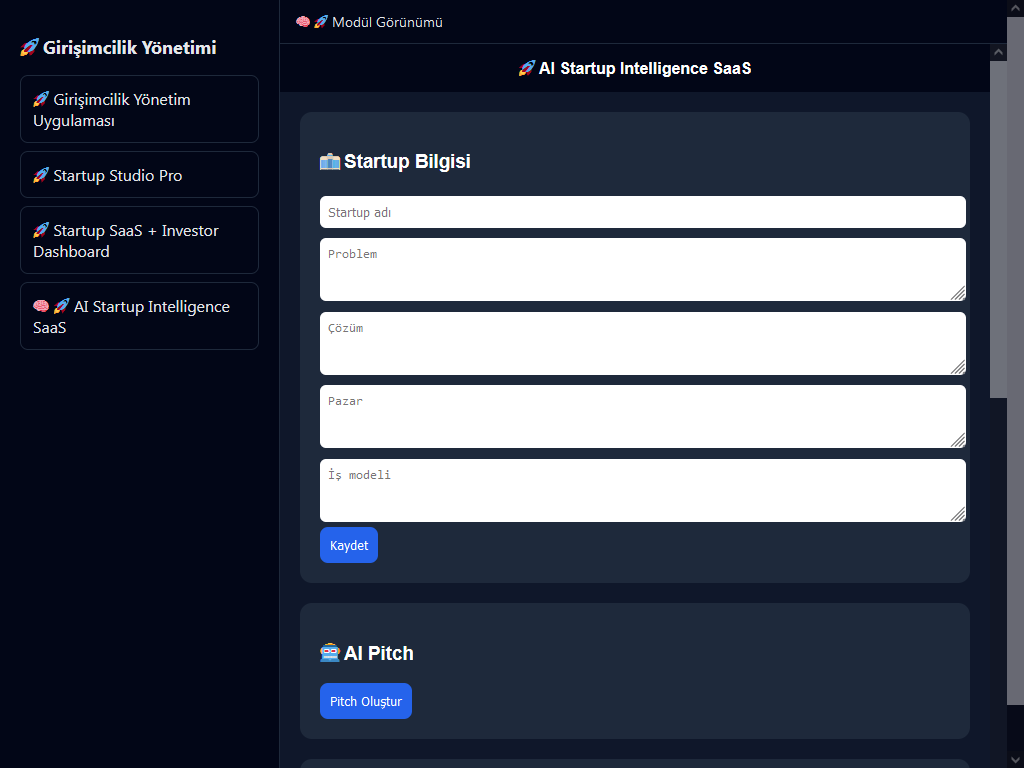Click rocket icon in Girişimcilik Yönetimi heading
This screenshot has width=1024, height=768.
[x=29, y=48]
